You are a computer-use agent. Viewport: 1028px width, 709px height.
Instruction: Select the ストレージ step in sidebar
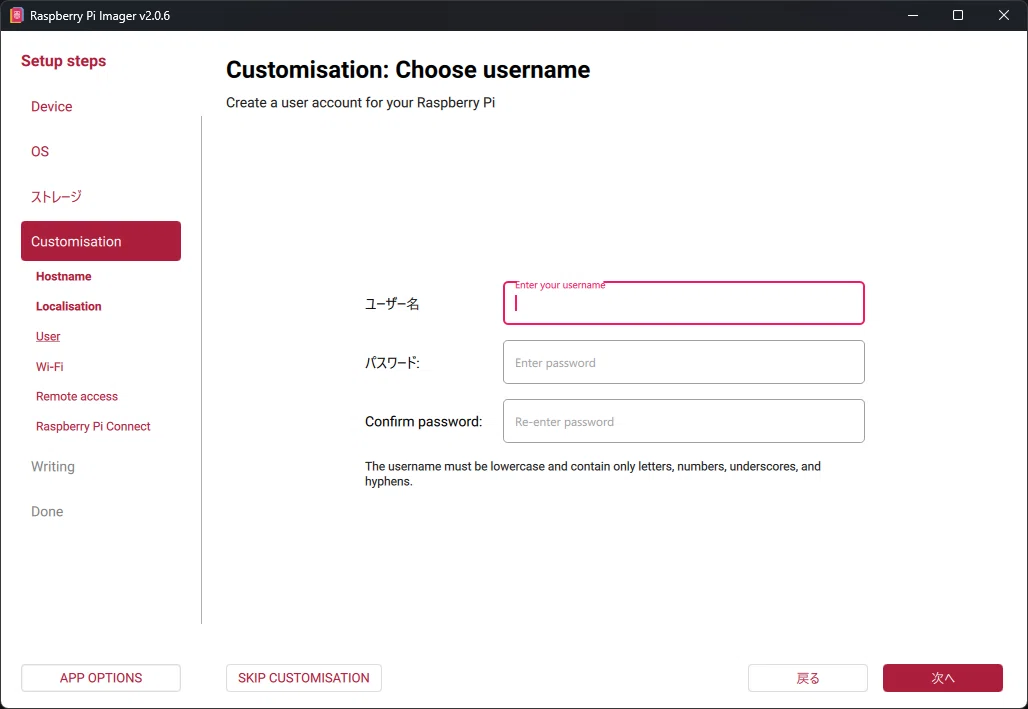coord(56,196)
